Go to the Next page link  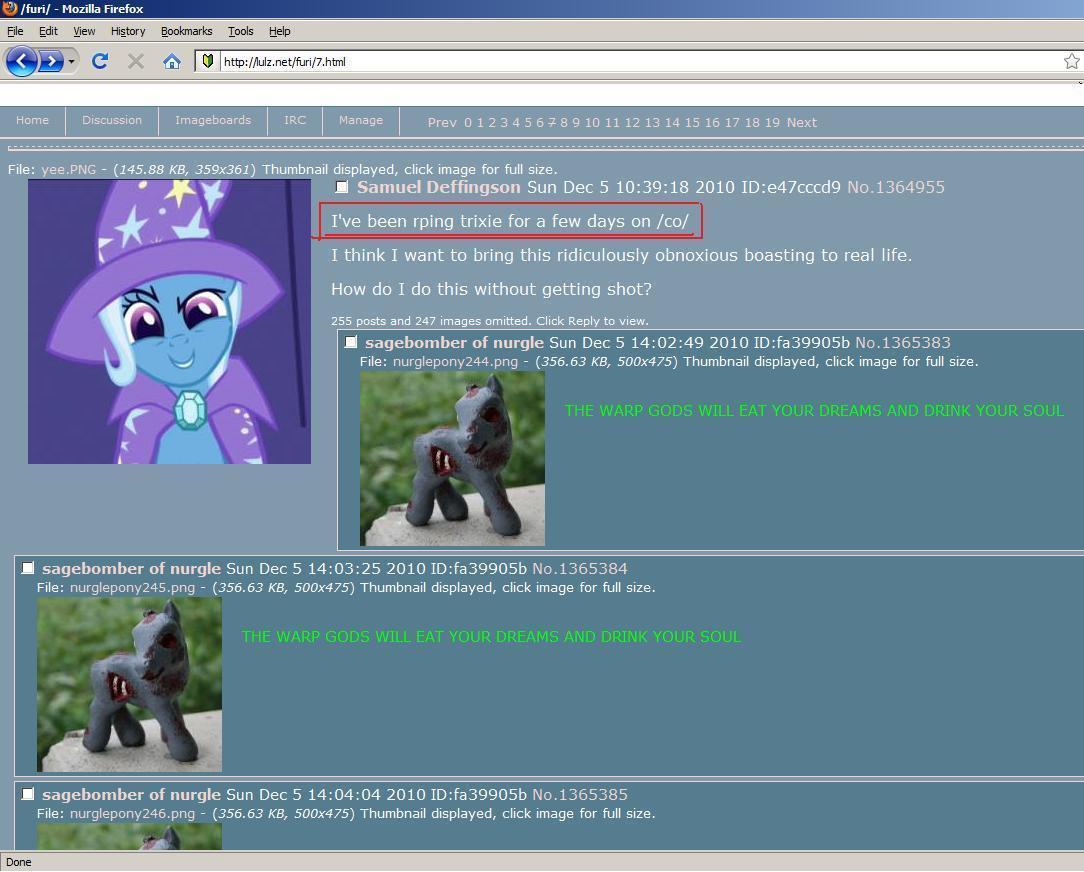[x=801, y=123]
